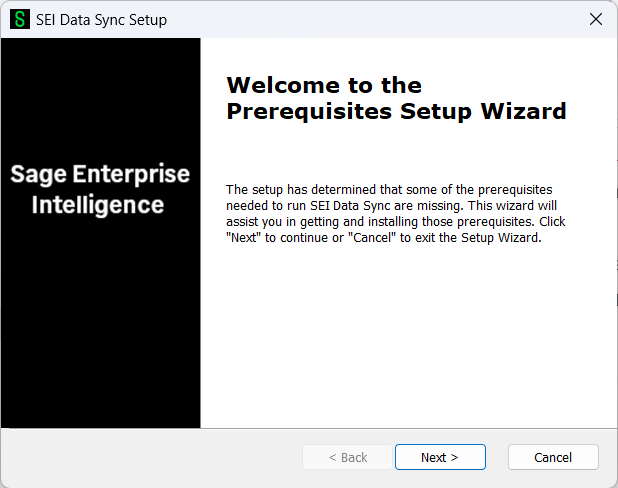Click the empty top area of the black banner

[x=100, y=90]
